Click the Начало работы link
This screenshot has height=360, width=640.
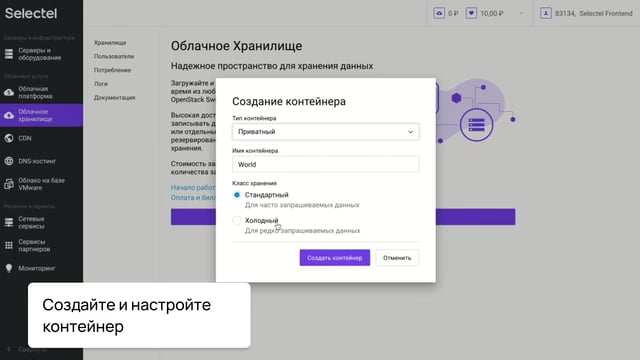pos(193,187)
